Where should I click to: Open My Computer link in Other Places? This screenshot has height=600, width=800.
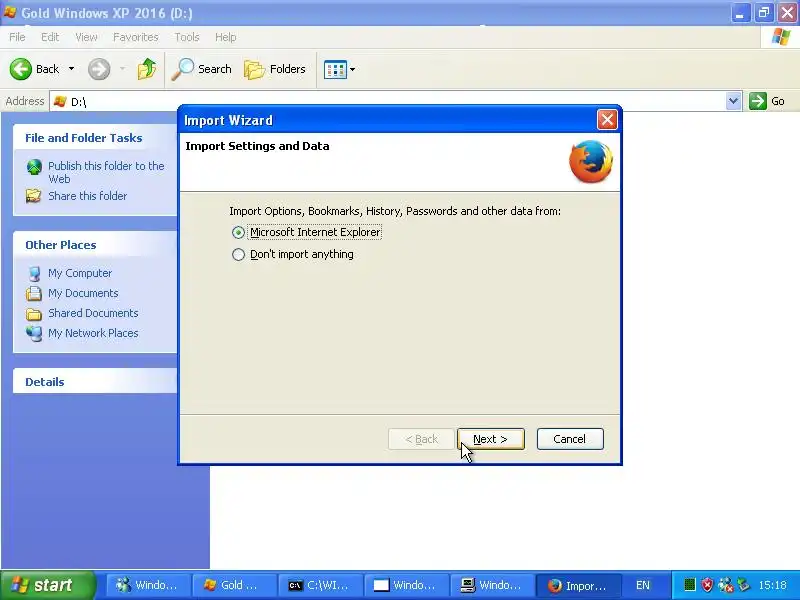click(80, 273)
